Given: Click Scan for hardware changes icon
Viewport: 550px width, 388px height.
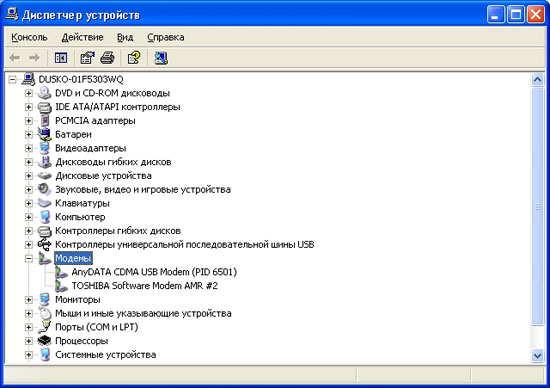Looking at the screenshot, I should (x=161, y=58).
